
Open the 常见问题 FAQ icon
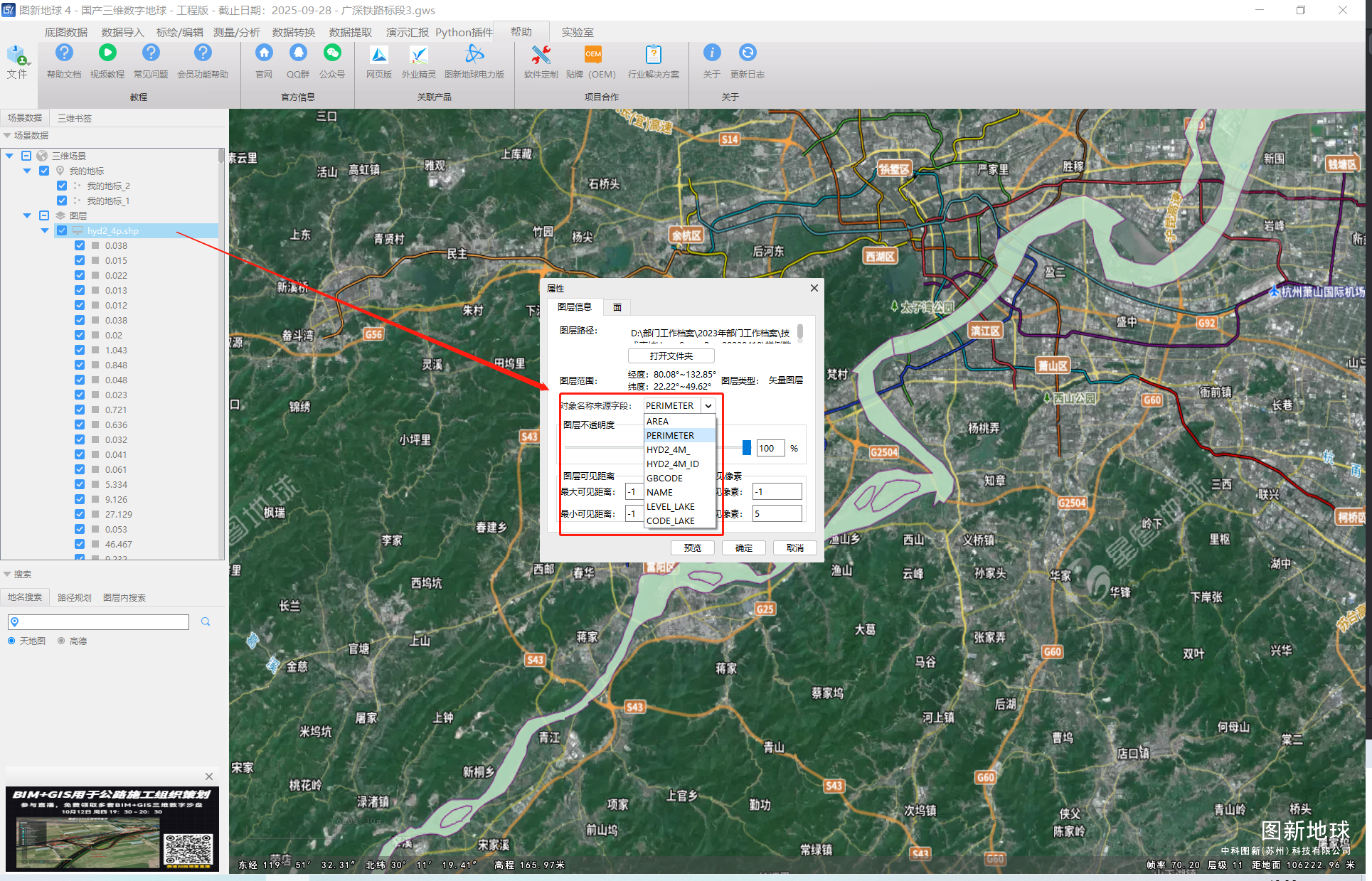click(151, 53)
